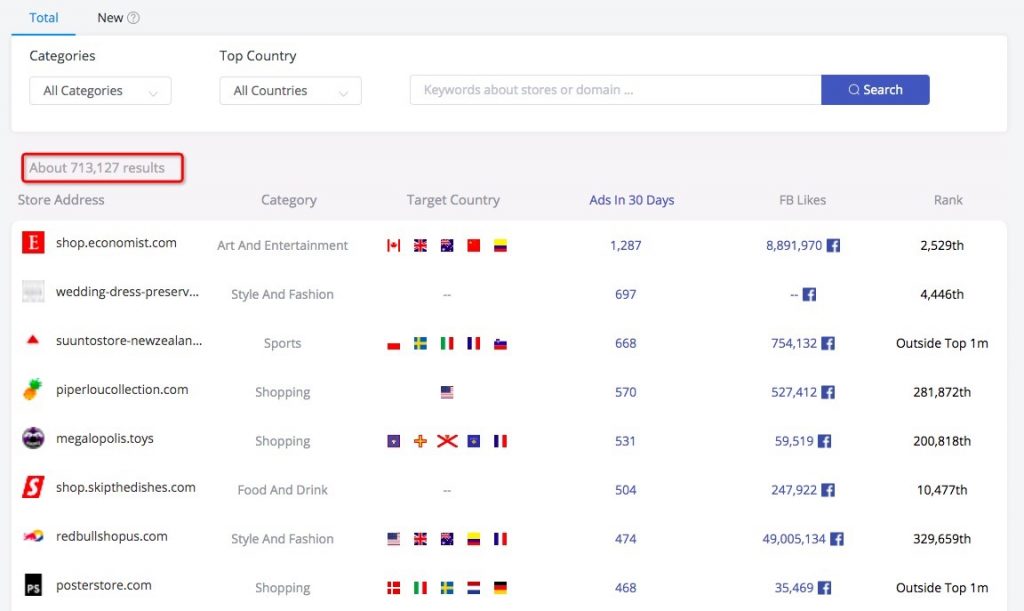1024x611 pixels.
Task: Open piperloucollection.com store link
Action: 122,390
